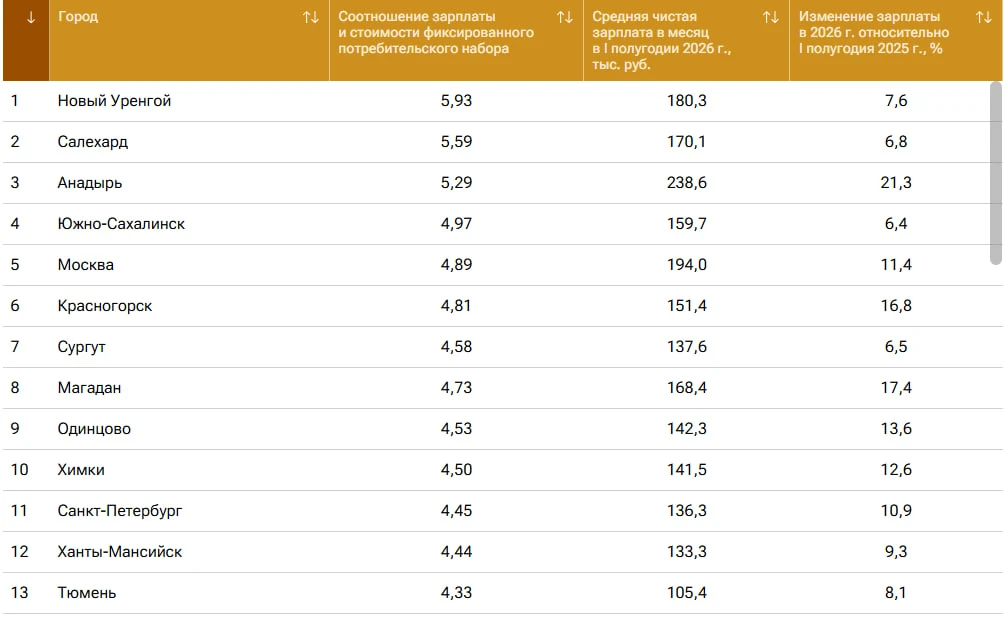Click ratio value 4,89 for Москва

(x=456, y=265)
